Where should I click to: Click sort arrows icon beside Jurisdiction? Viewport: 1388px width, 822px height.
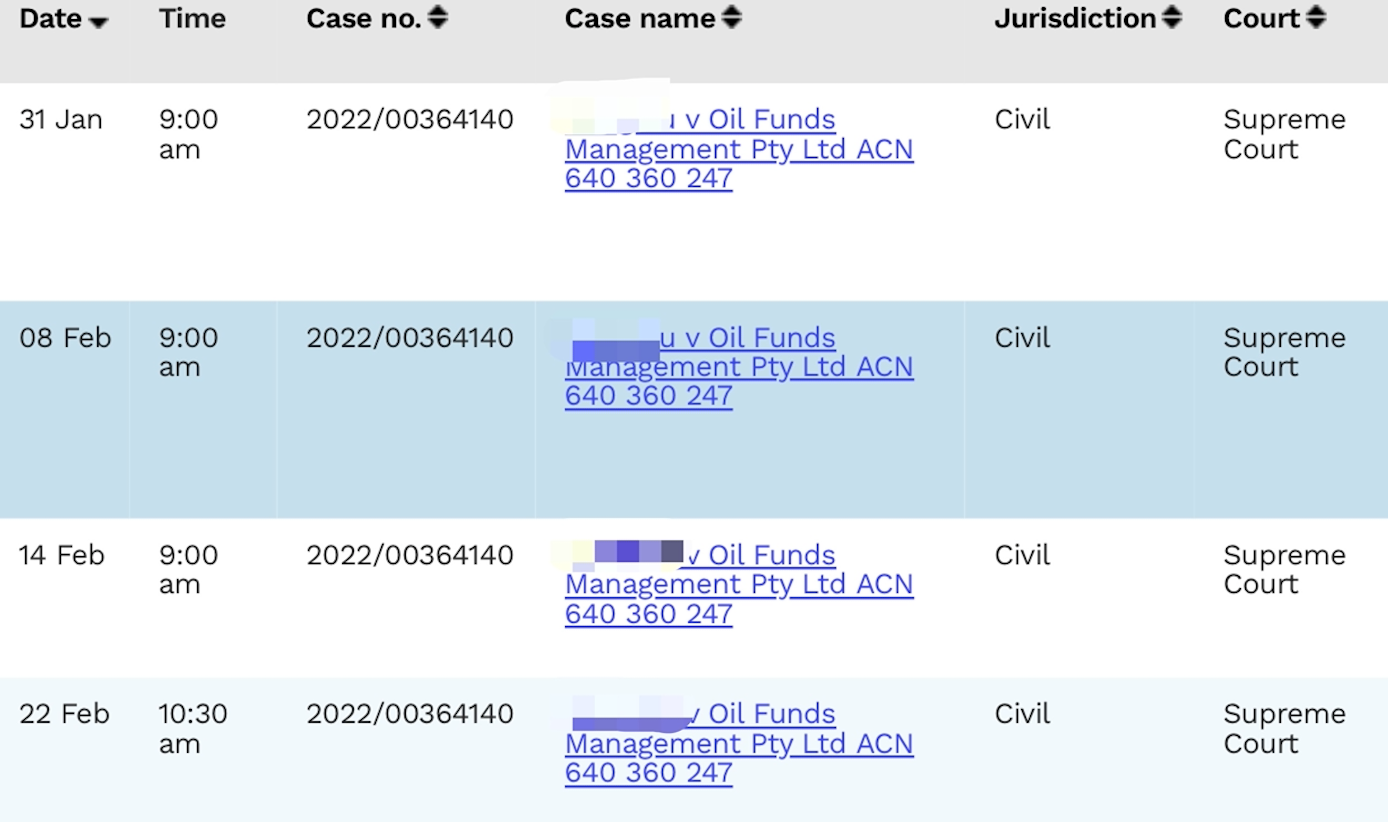[x=1172, y=18]
